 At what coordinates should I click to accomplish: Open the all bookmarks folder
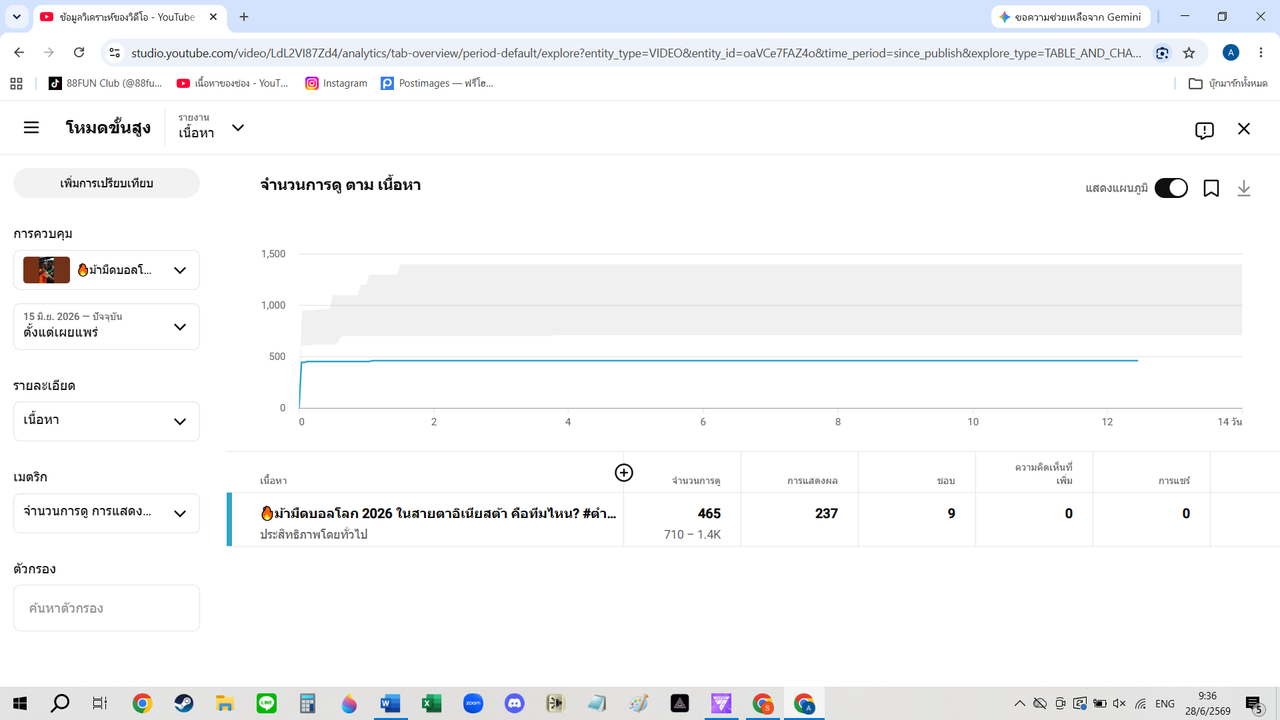click(x=1228, y=83)
